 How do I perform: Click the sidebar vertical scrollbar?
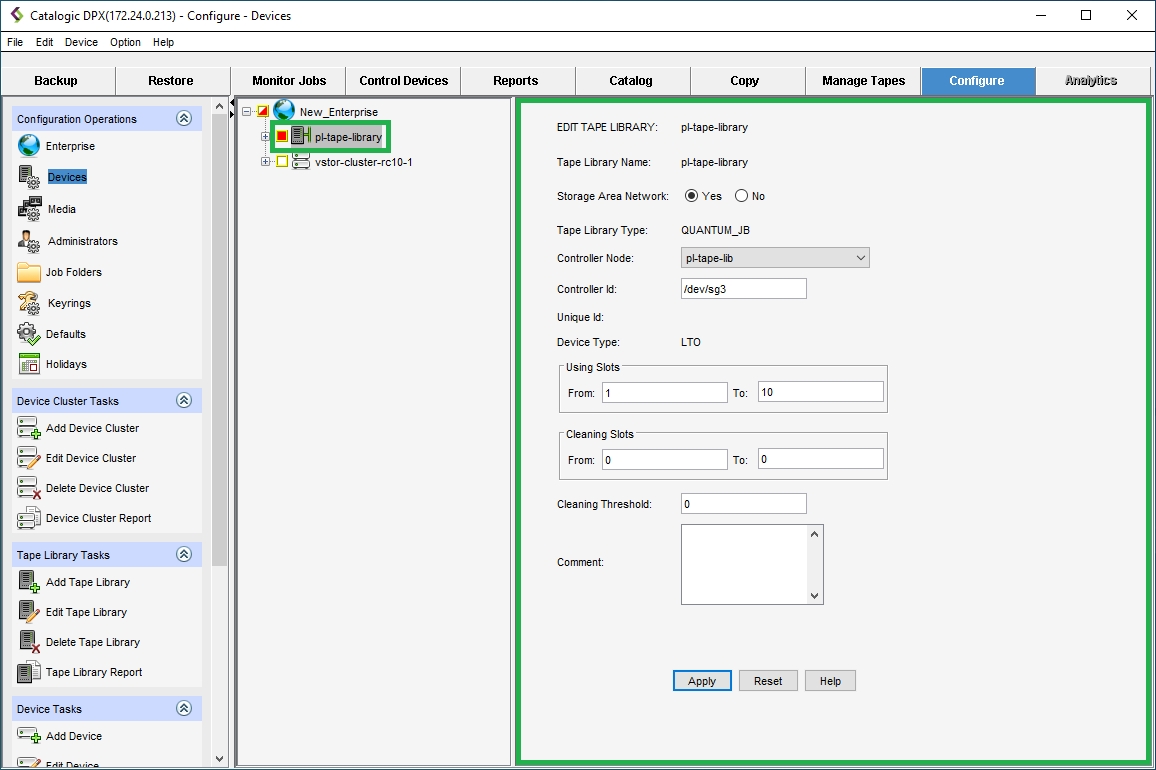220,400
